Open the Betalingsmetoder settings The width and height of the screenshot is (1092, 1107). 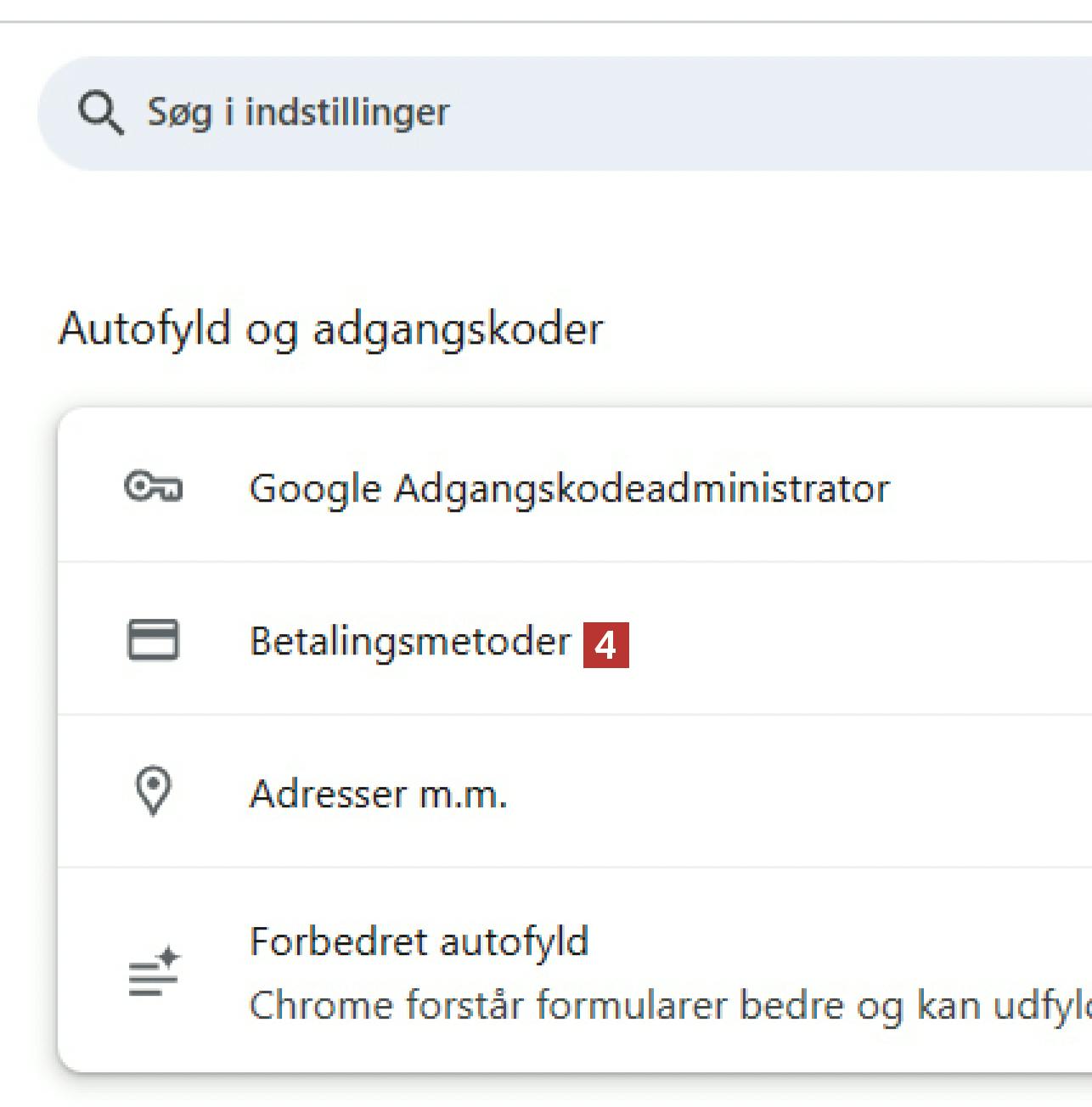[x=409, y=641]
